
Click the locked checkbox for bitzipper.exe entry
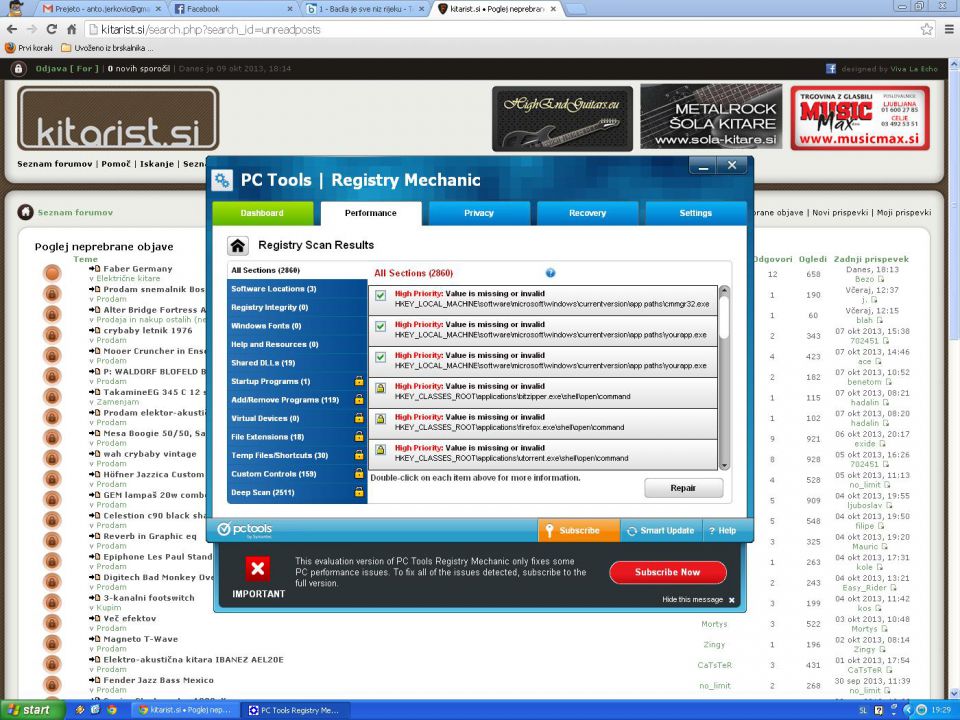click(x=381, y=388)
